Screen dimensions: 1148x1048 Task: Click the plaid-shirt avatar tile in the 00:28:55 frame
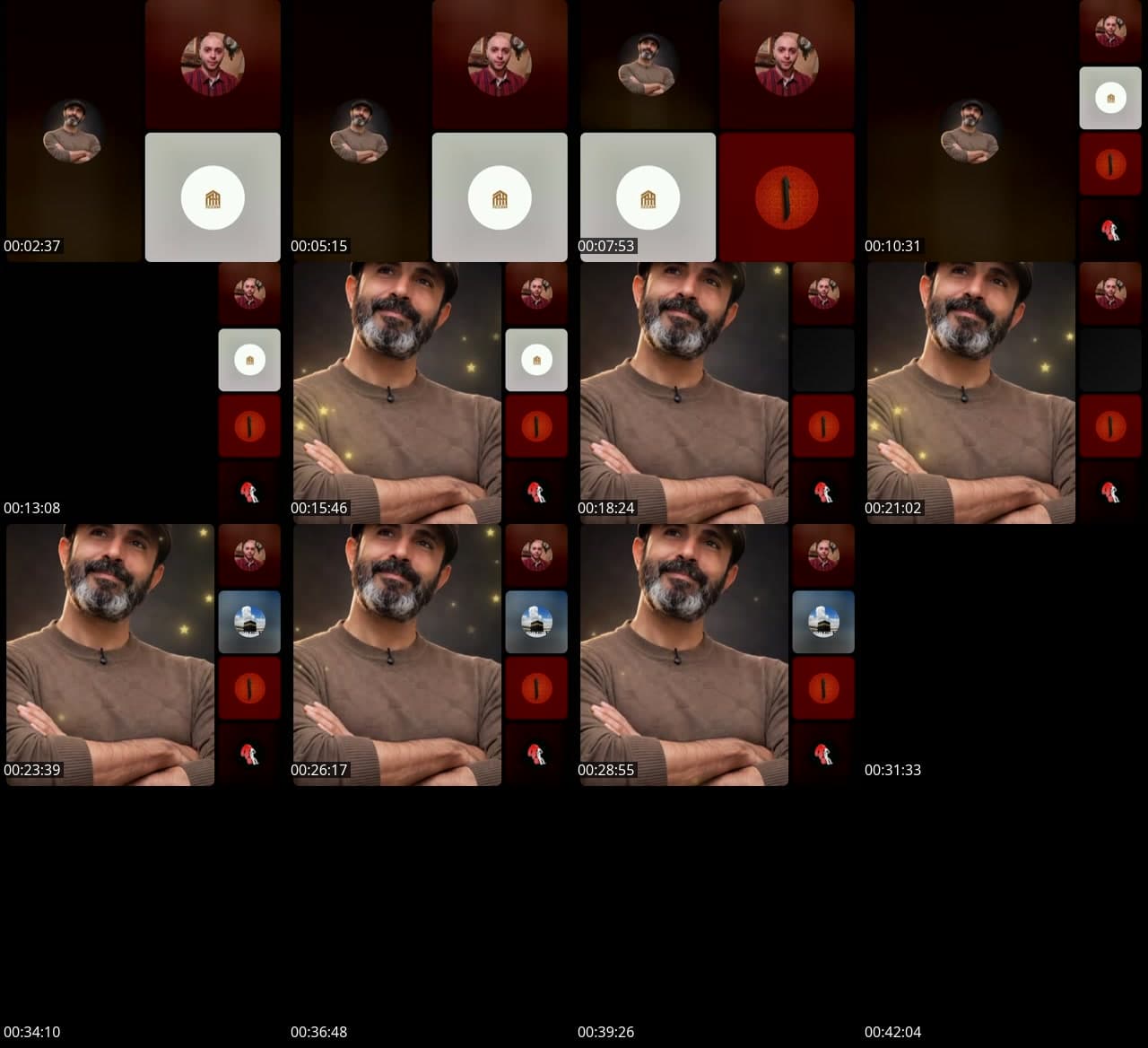coord(823,555)
